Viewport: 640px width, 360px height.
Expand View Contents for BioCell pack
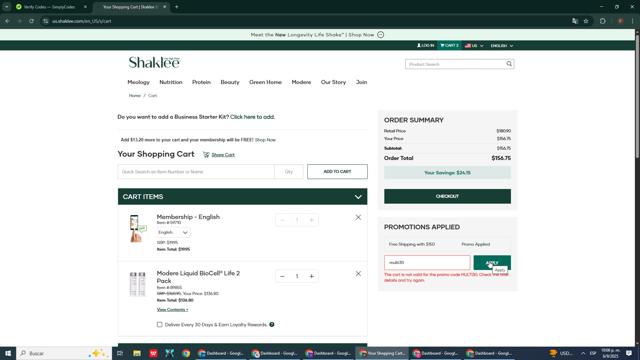point(172,309)
